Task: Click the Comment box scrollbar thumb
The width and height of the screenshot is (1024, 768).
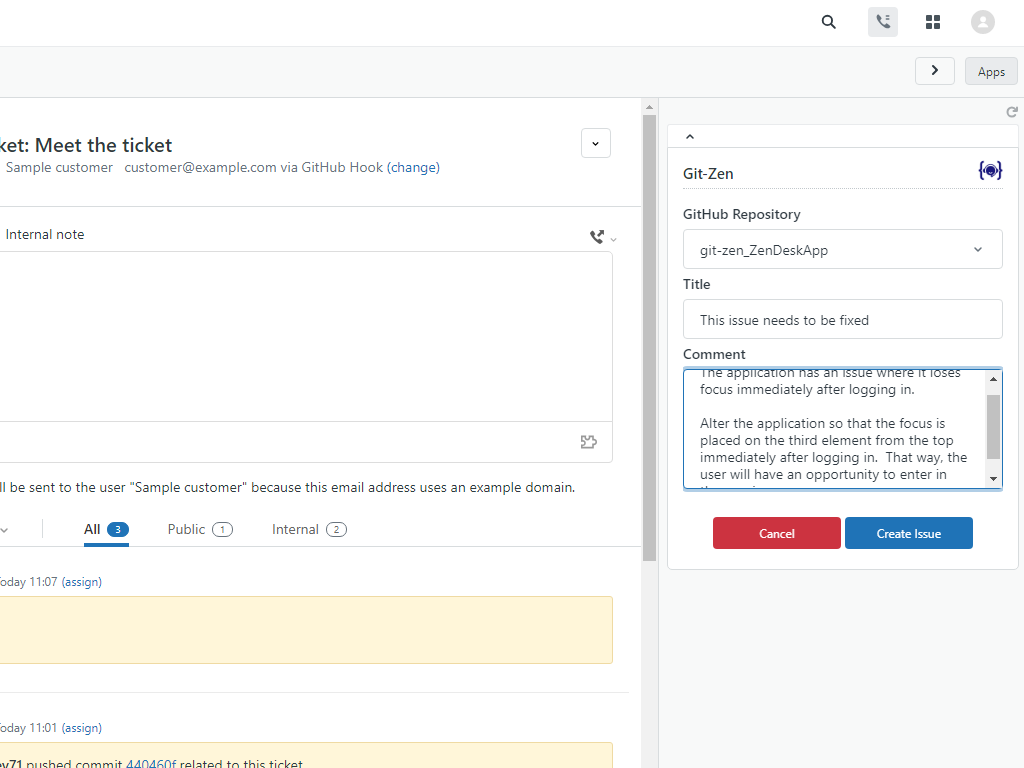Action: click(x=993, y=426)
